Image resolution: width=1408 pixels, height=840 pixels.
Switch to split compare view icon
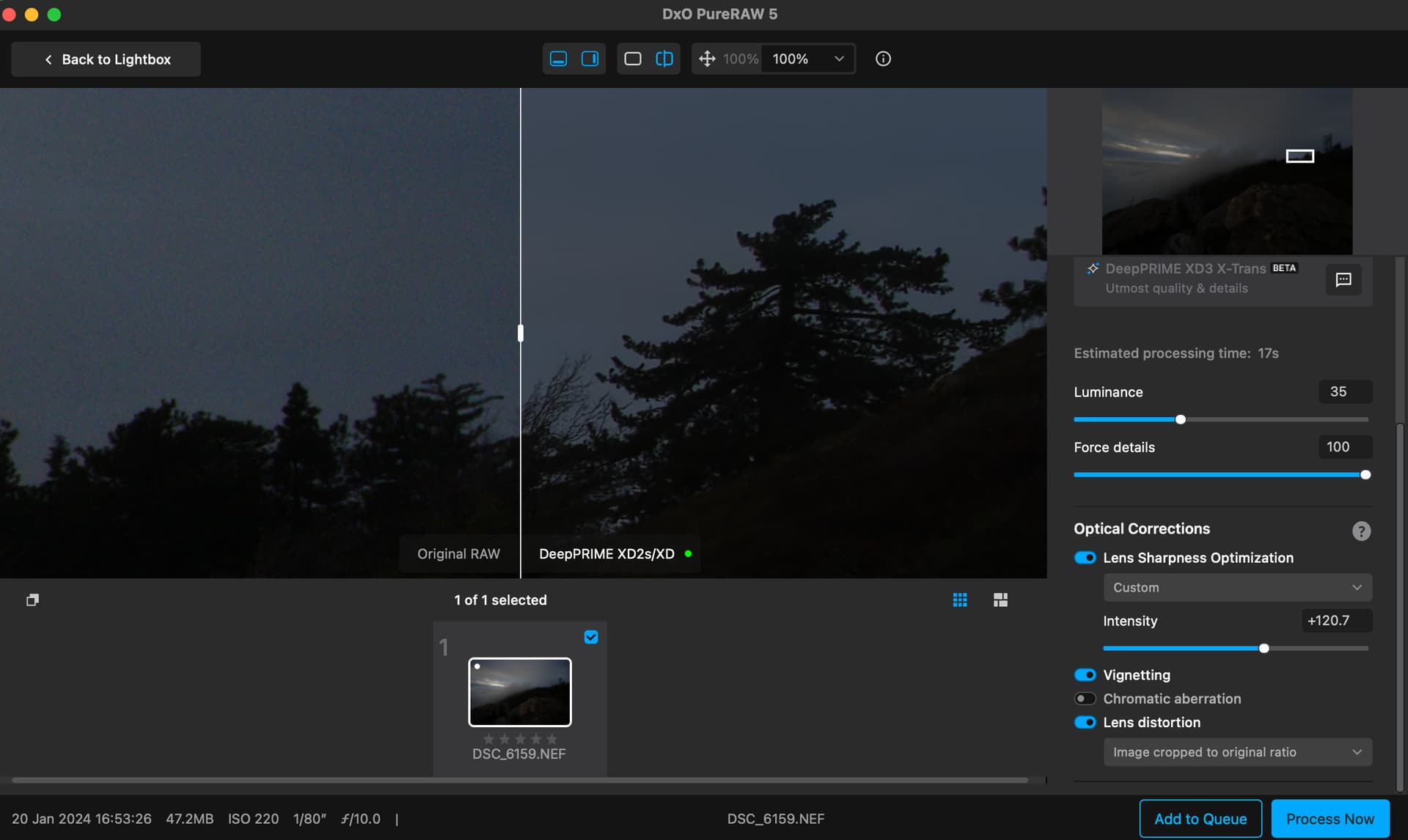coord(664,59)
